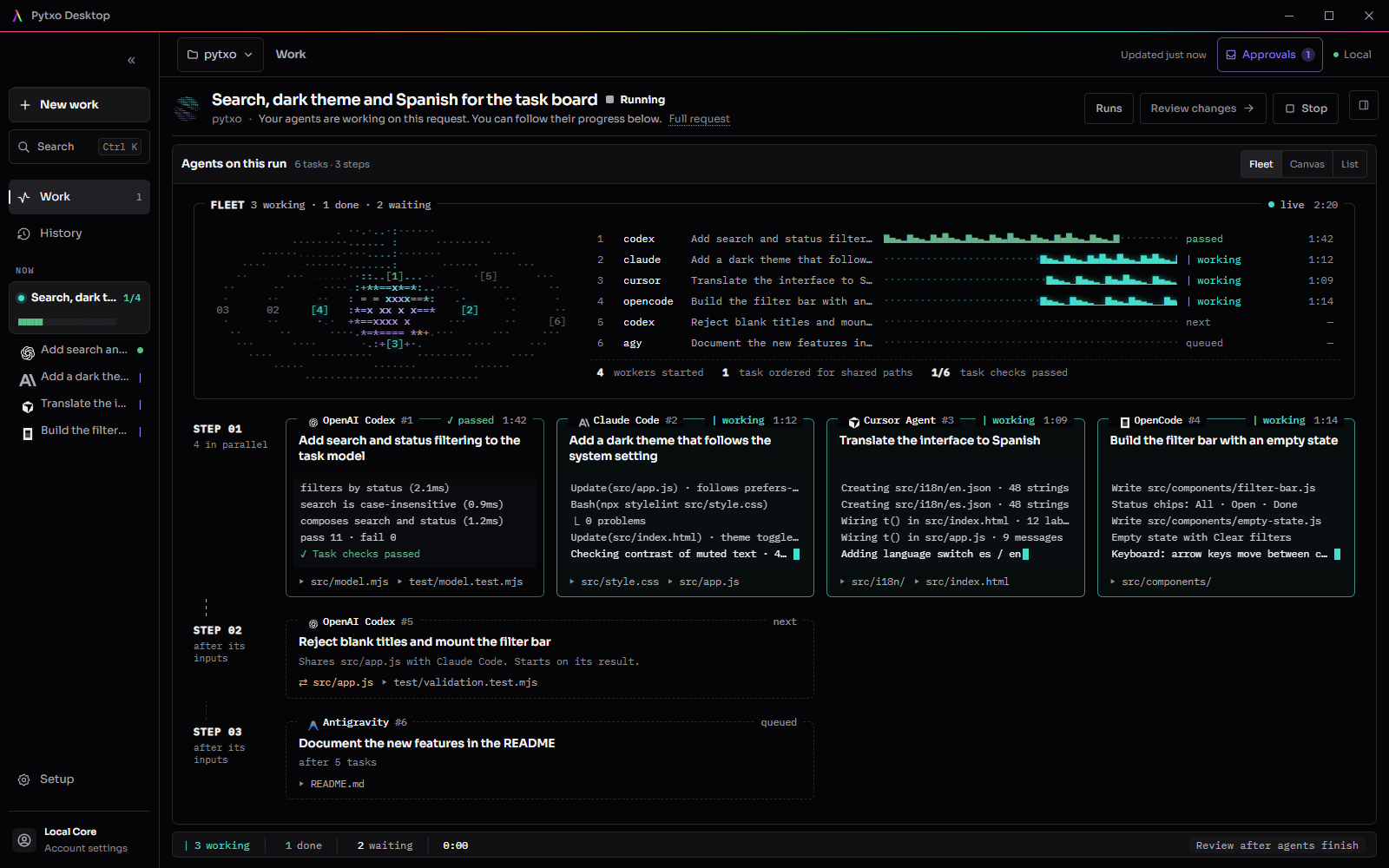The height and width of the screenshot is (868, 1389).
Task: Click the OpenAI Codex #5 card header icon
Action: pyautogui.click(x=313, y=623)
